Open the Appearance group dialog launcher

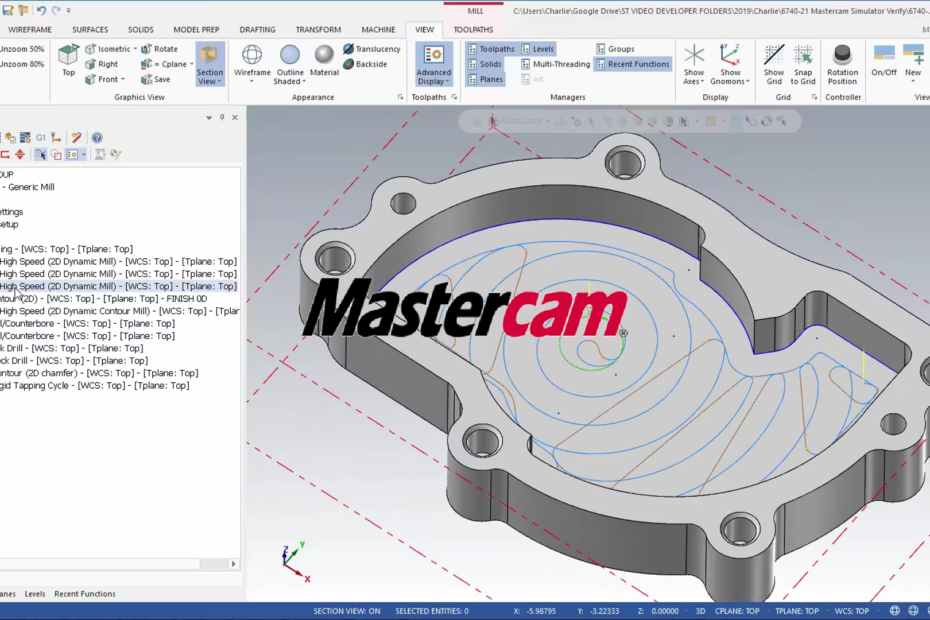[x=400, y=97]
